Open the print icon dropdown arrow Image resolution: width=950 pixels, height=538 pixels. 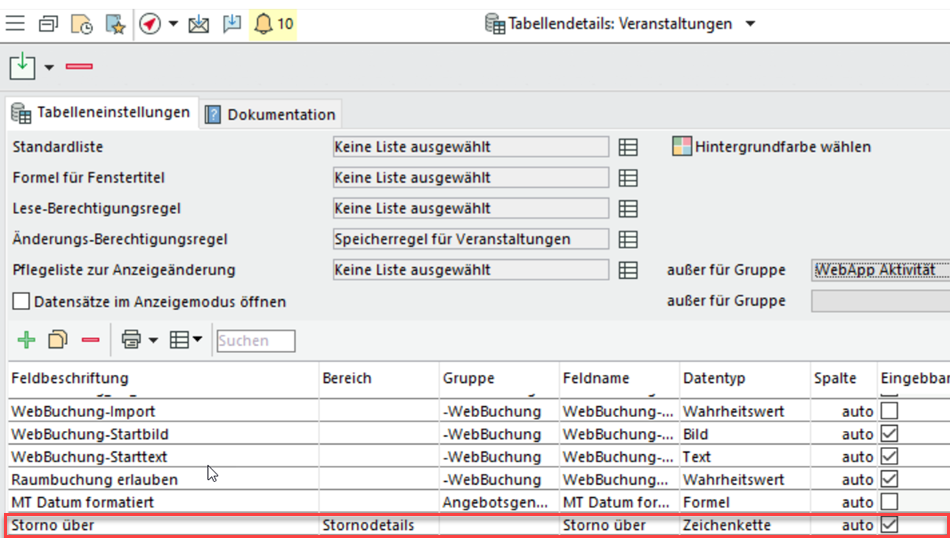tap(153, 341)
